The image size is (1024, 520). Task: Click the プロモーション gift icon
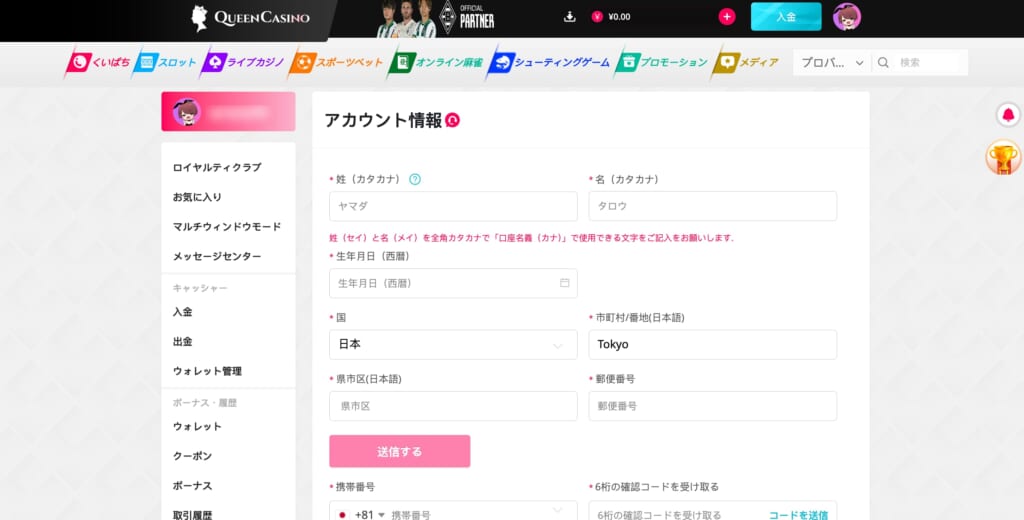pos(628,63)
